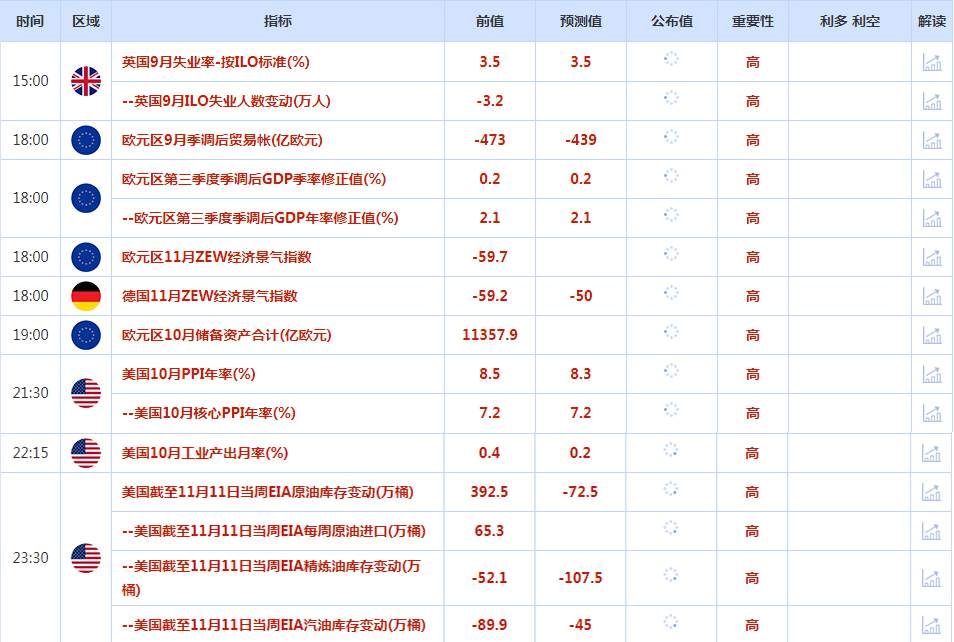Image resolution: width=954 pixels, height=642 pixels.
Task: Click the EU flag at 19:00
Action: pos(86,335)
